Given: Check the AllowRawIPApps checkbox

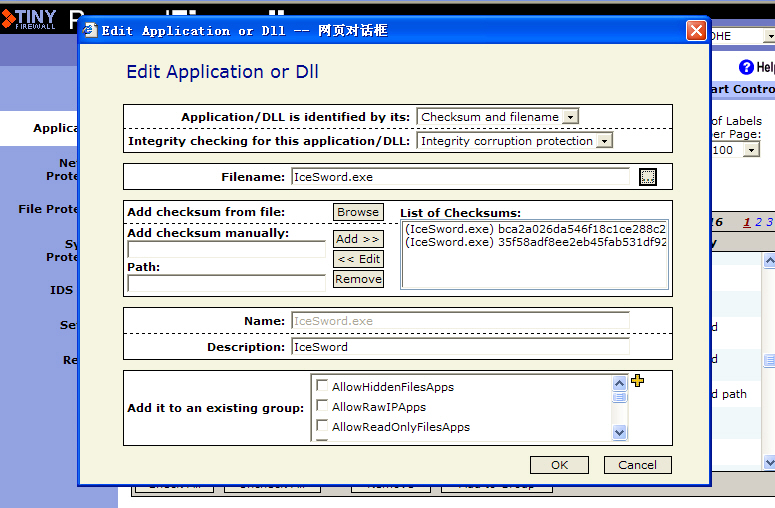Looking at the screenshot, I should 322,406.
